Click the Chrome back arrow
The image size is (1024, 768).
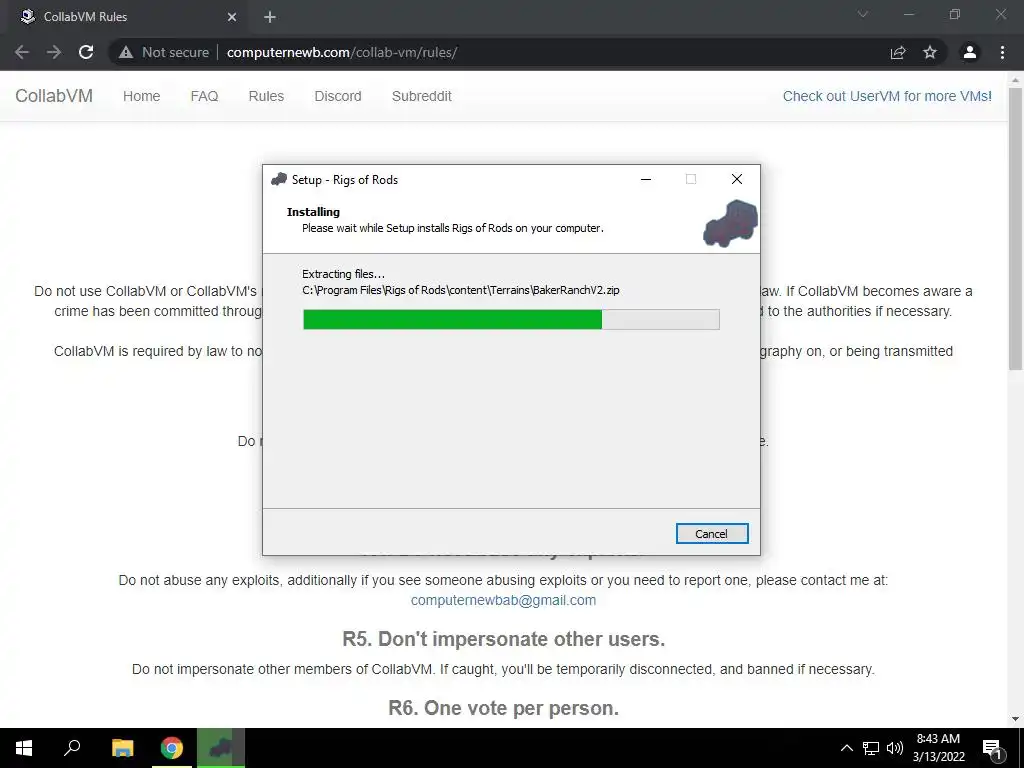[x=22, y=52]
